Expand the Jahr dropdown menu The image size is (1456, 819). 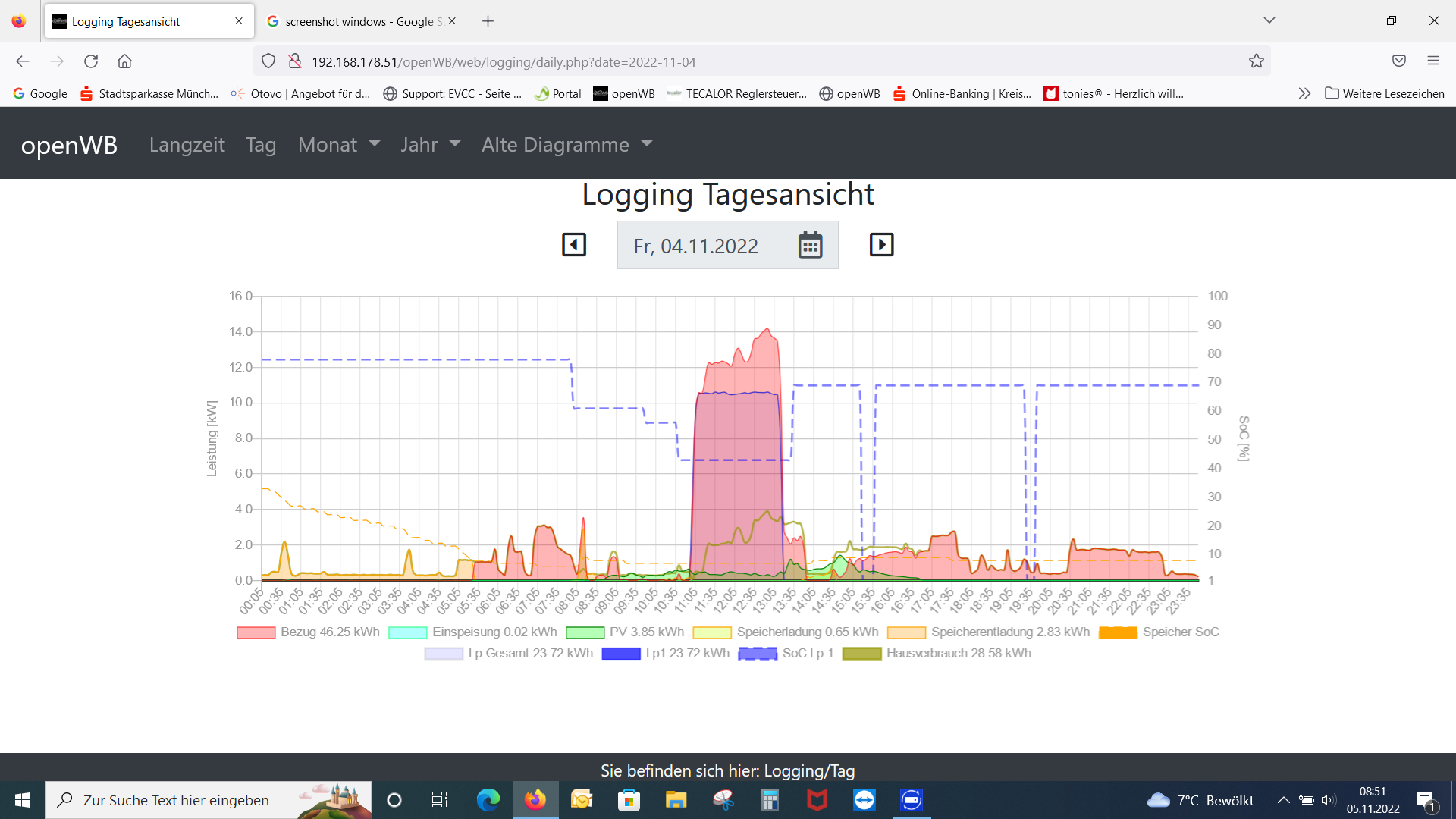coord(430,145)
